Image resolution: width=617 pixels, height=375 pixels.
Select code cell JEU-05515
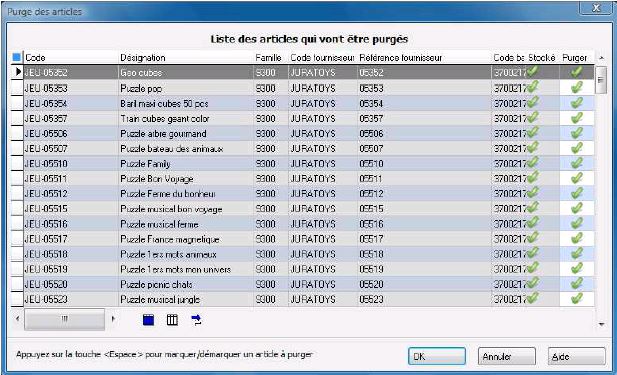point(71,209)
